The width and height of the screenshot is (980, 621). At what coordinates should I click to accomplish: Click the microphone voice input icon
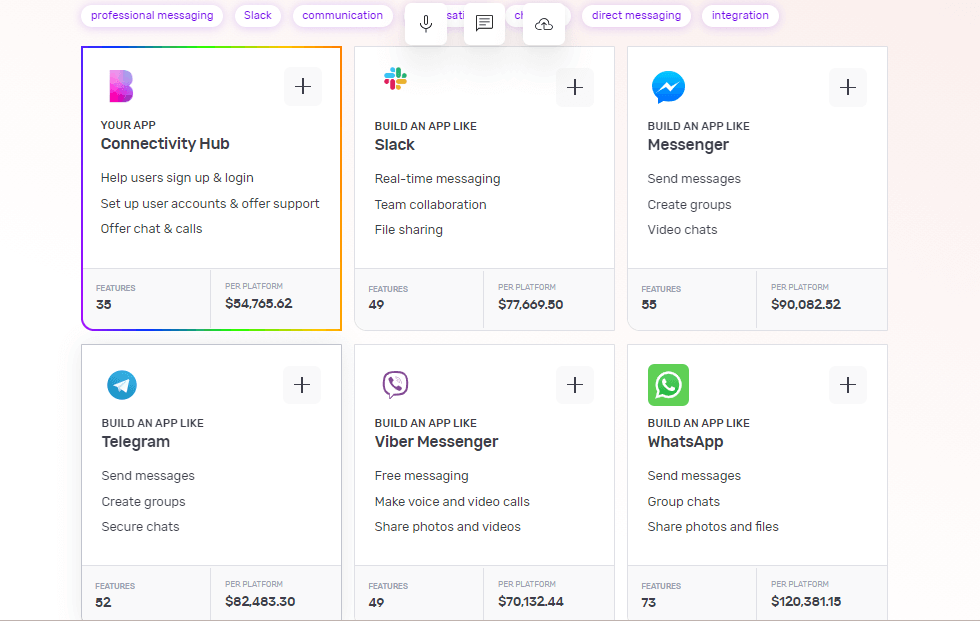click(x=426, y=24)
